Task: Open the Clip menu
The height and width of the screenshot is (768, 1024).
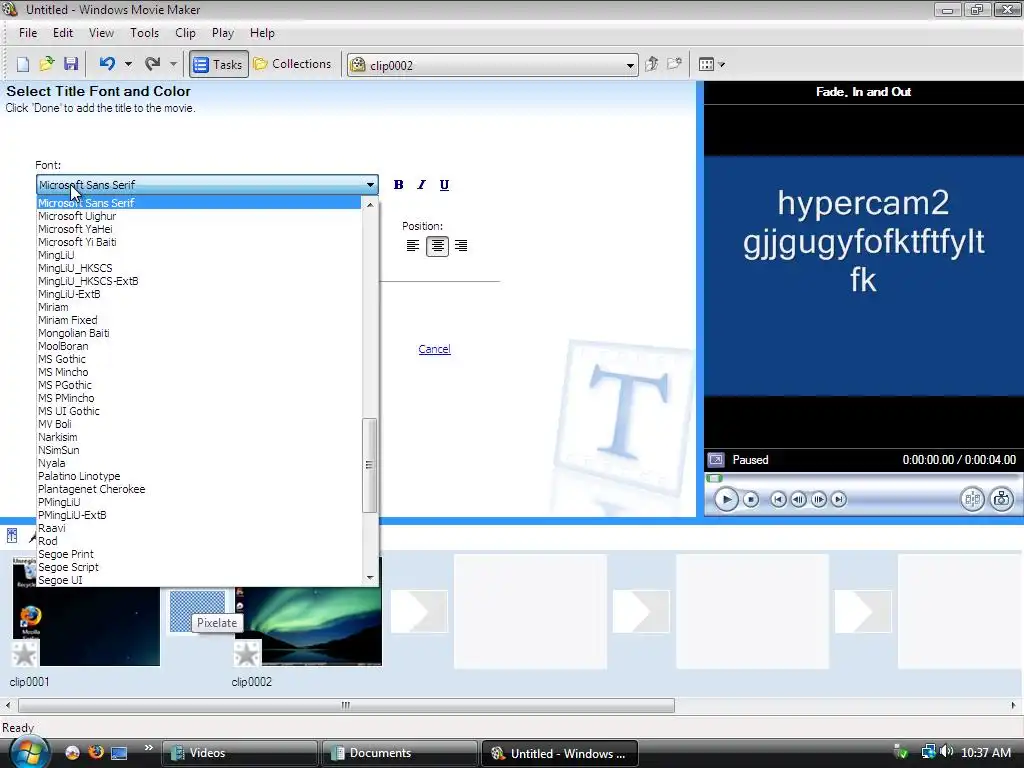Action: (x=185, y=33)
